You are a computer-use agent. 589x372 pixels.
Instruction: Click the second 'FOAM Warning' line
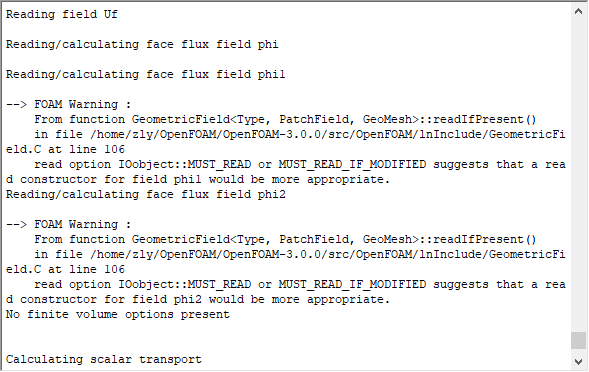tap(68, 225)
